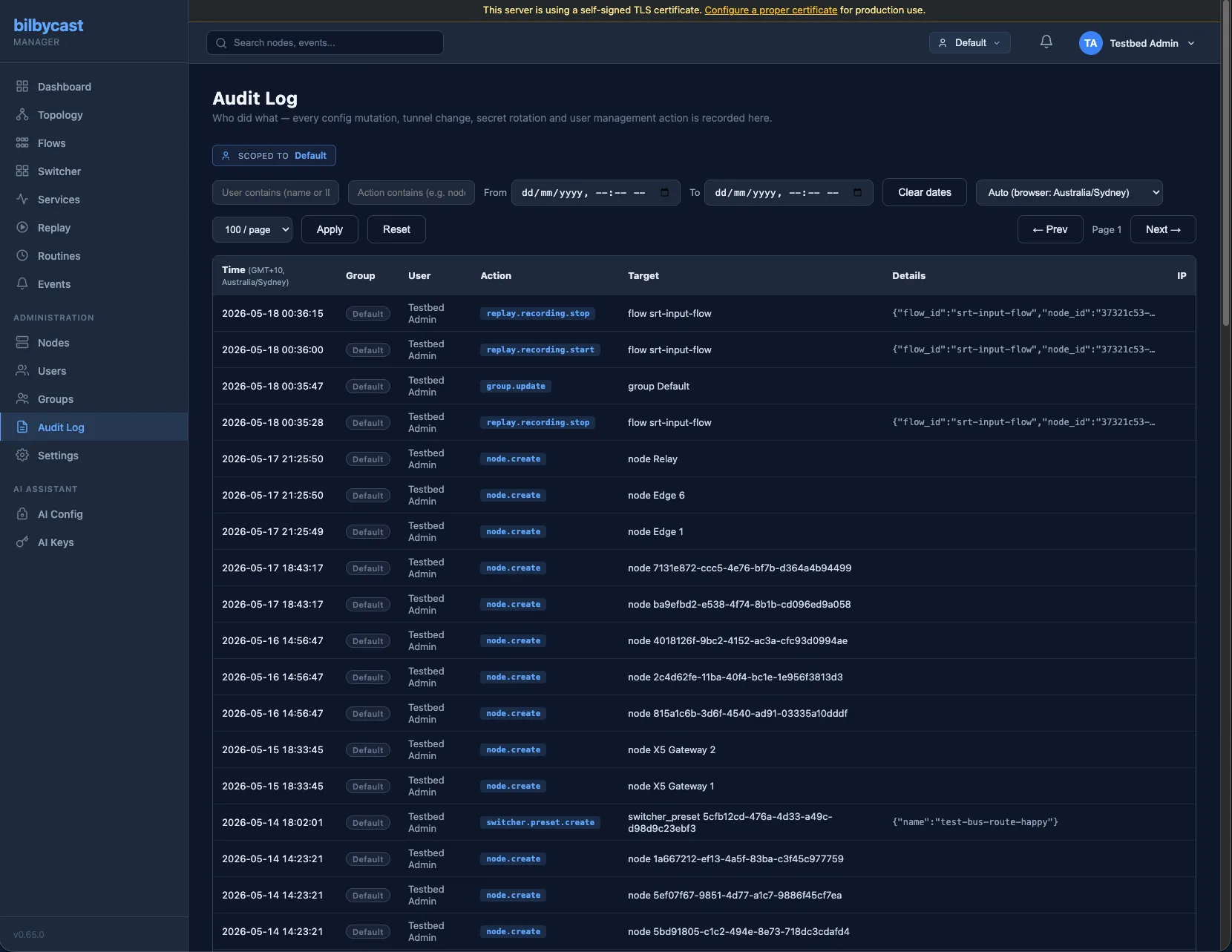Viewport: 1232px width, 952px height.
Task: Click timestamp 2026-05-18 00:36:15
Action: [272, 314]
